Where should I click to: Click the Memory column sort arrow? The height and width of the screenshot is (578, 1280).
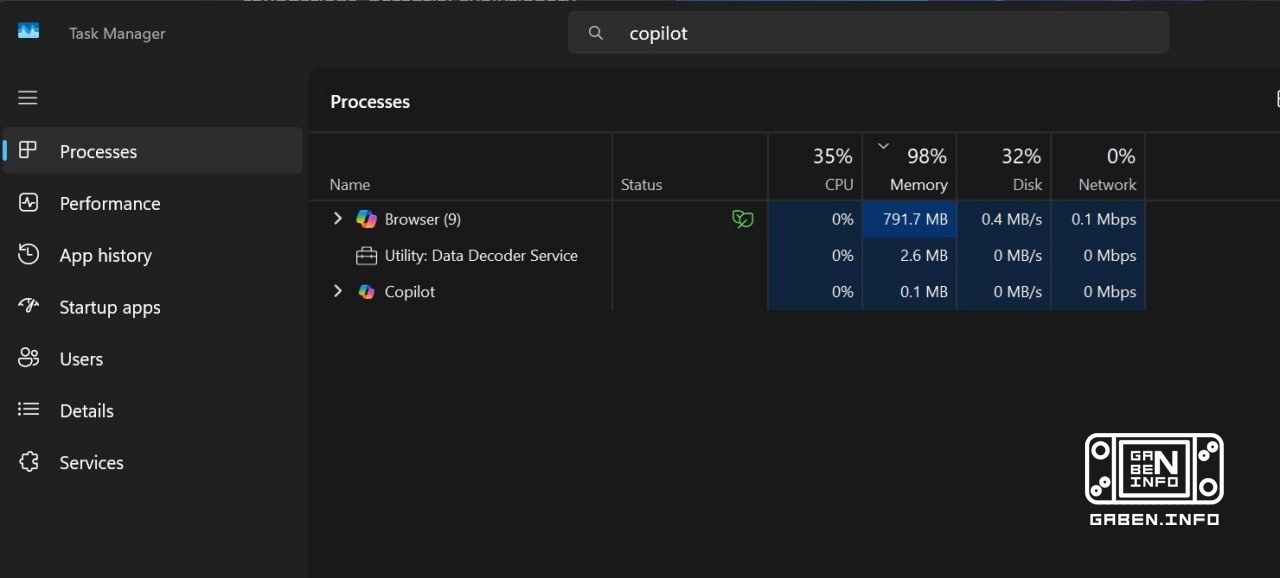pyautogui.click(x=883, y=146)
